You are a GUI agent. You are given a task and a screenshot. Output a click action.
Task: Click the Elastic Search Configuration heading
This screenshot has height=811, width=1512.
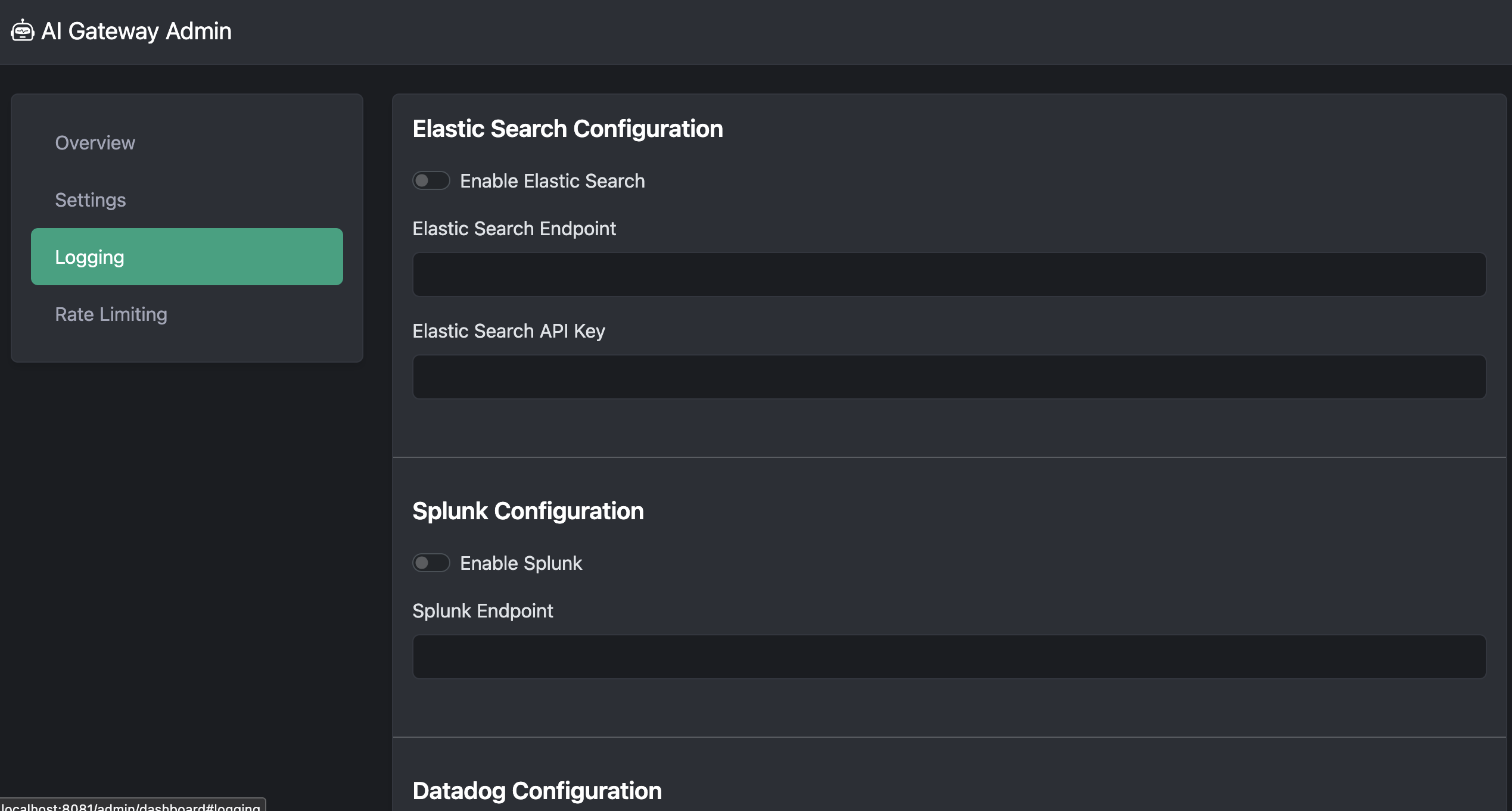click(567, 129)
